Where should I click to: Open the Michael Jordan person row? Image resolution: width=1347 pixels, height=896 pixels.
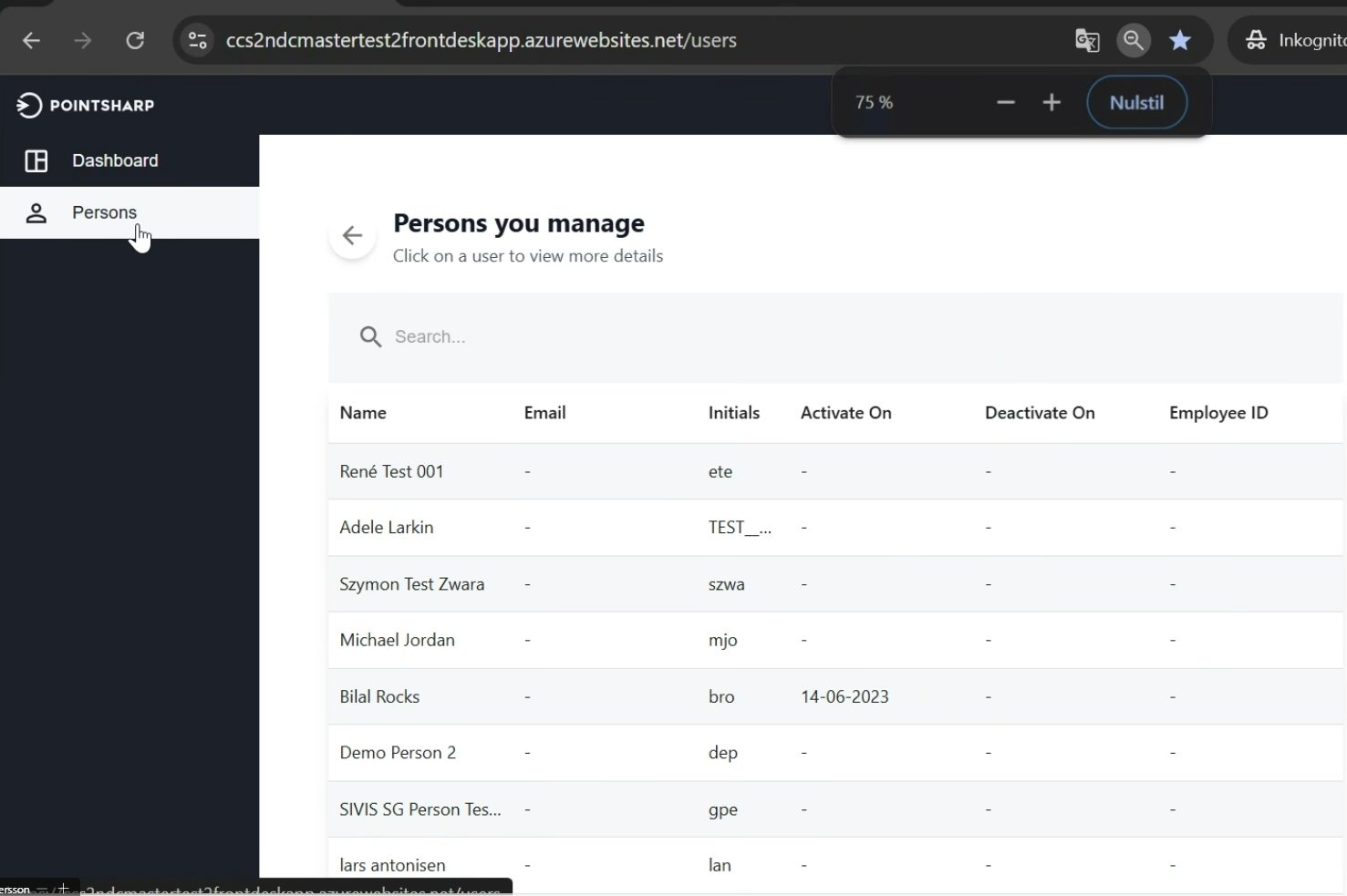tap(397, 640)
